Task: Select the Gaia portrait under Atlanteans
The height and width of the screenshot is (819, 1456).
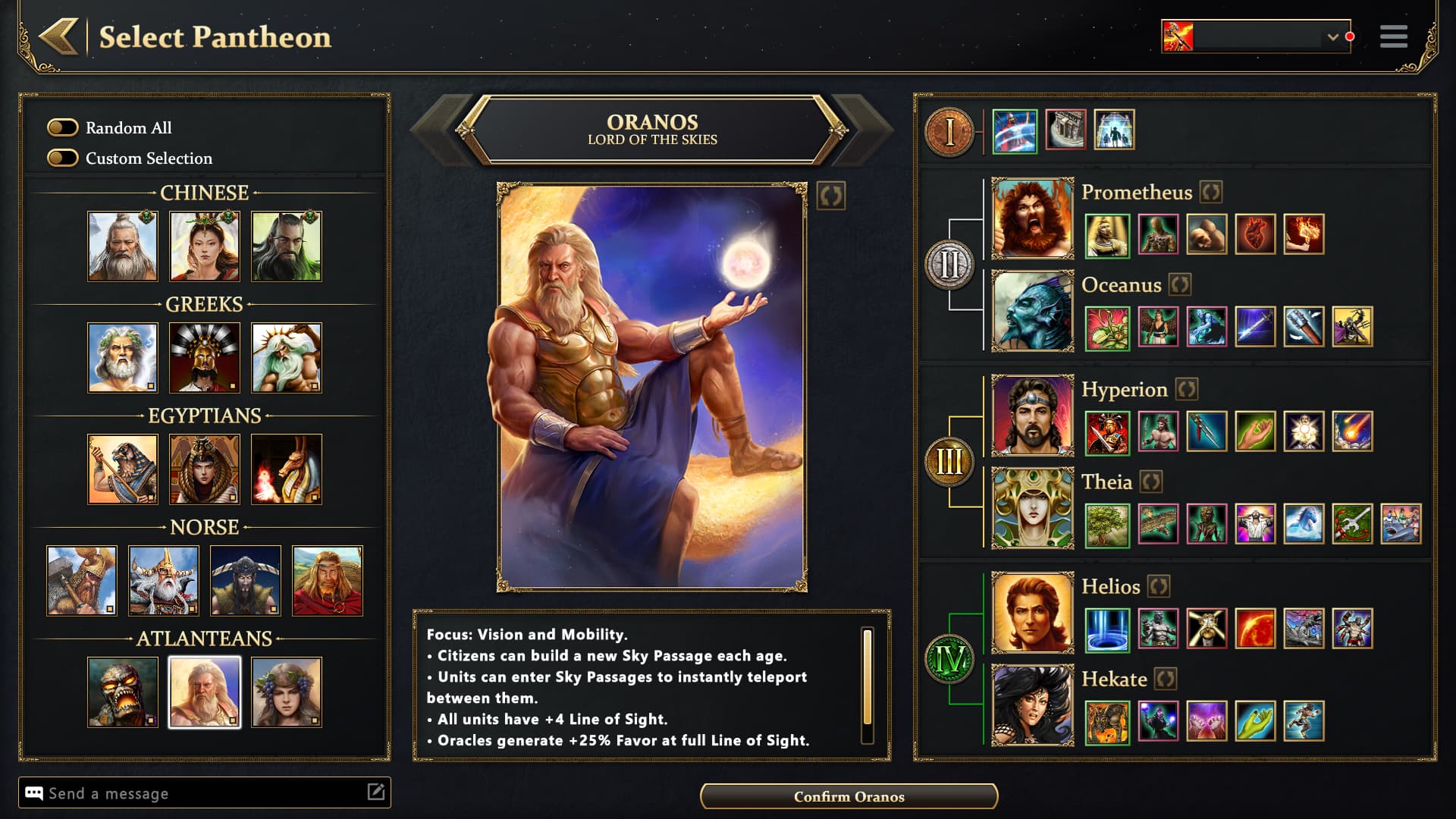Action: pyautogui.click(x=287, y=692)
